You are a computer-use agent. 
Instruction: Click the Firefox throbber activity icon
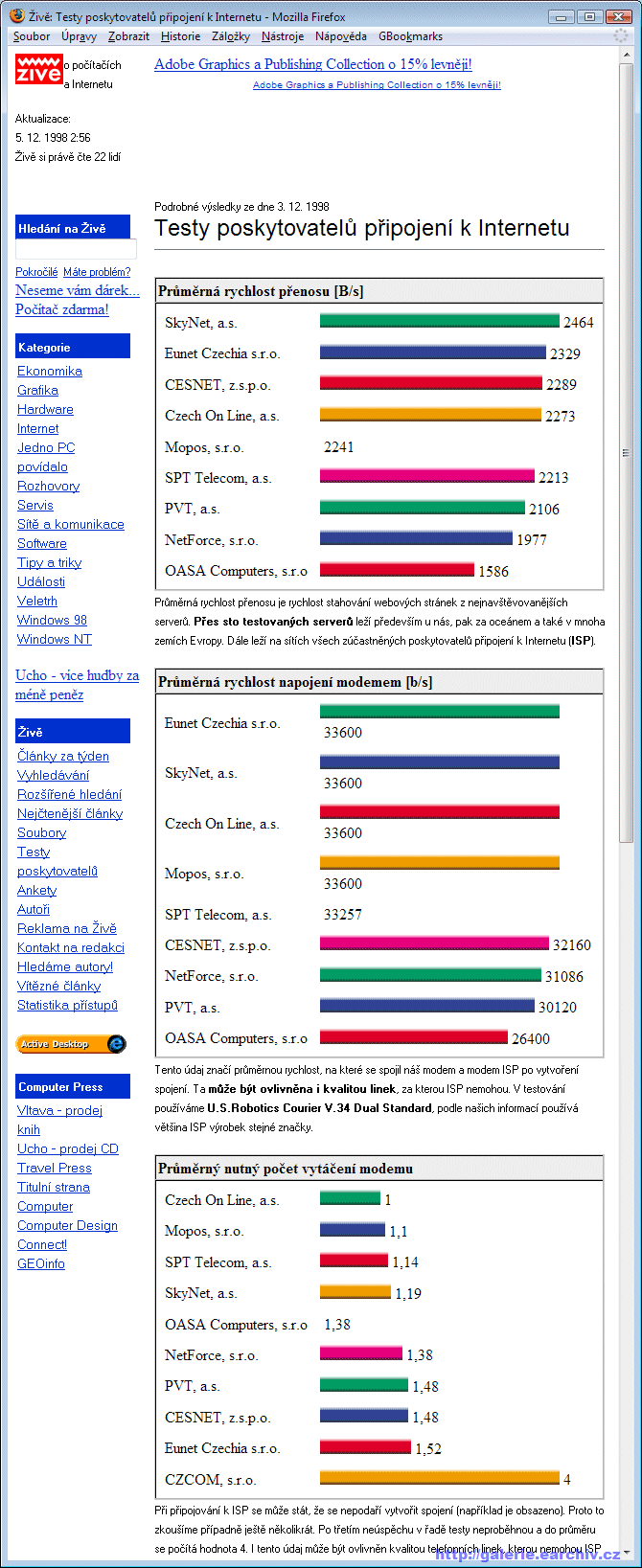pos(621,35)
